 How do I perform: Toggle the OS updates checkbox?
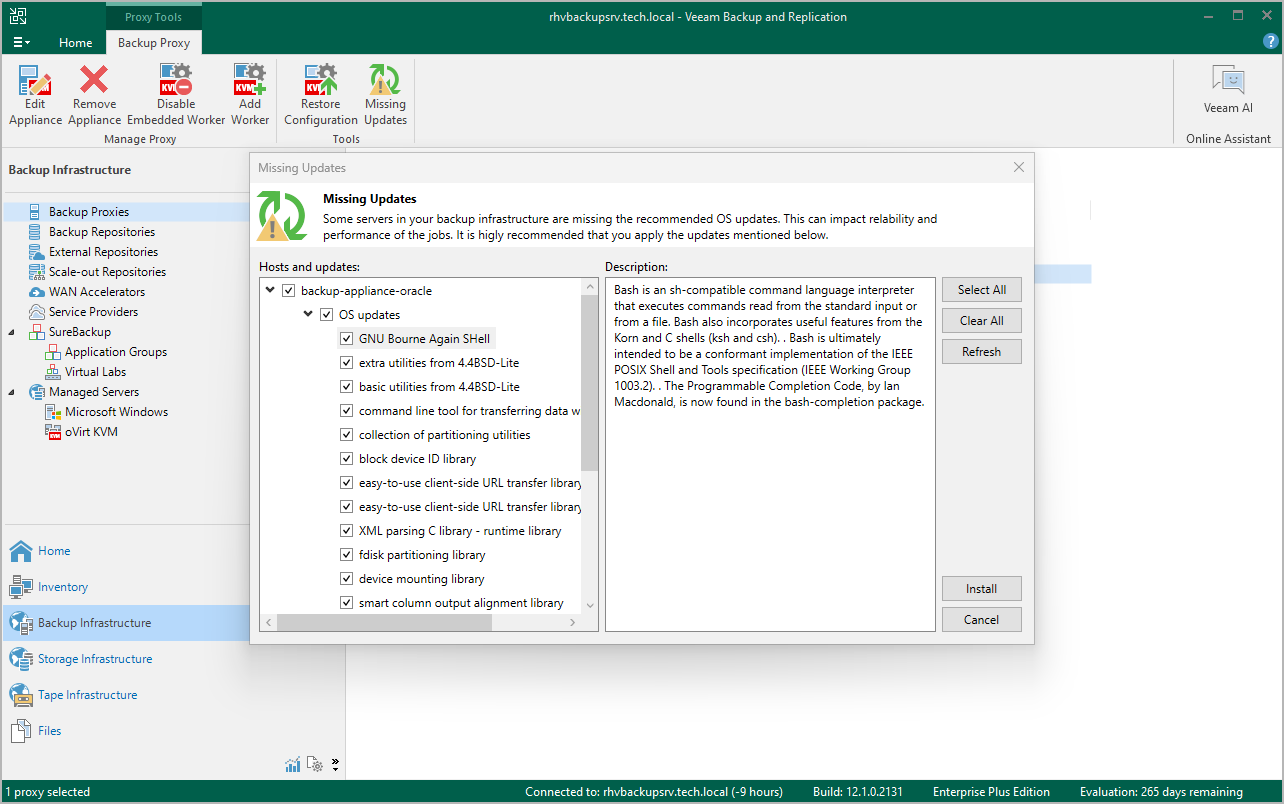[x=326, y=315]
